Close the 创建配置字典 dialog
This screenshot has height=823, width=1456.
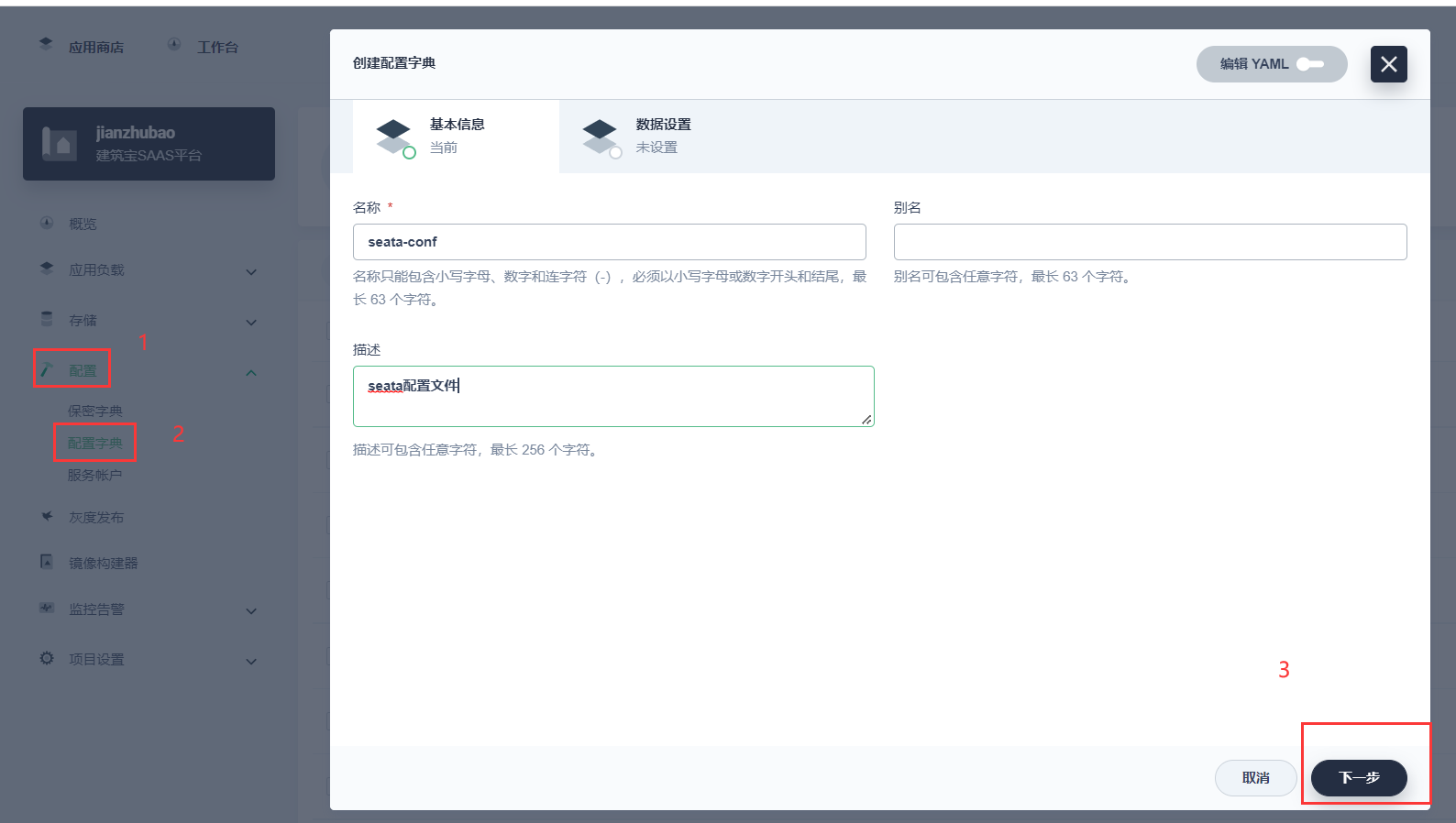click(1389, 64)
